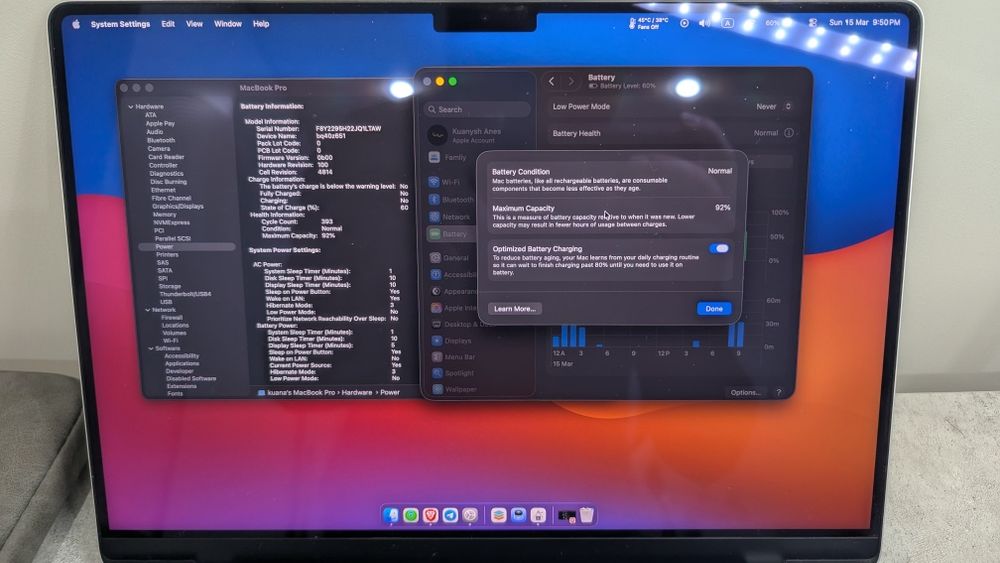Open the Battery Health info icon
The image size is (1000, 563).
tap(789, 133)
